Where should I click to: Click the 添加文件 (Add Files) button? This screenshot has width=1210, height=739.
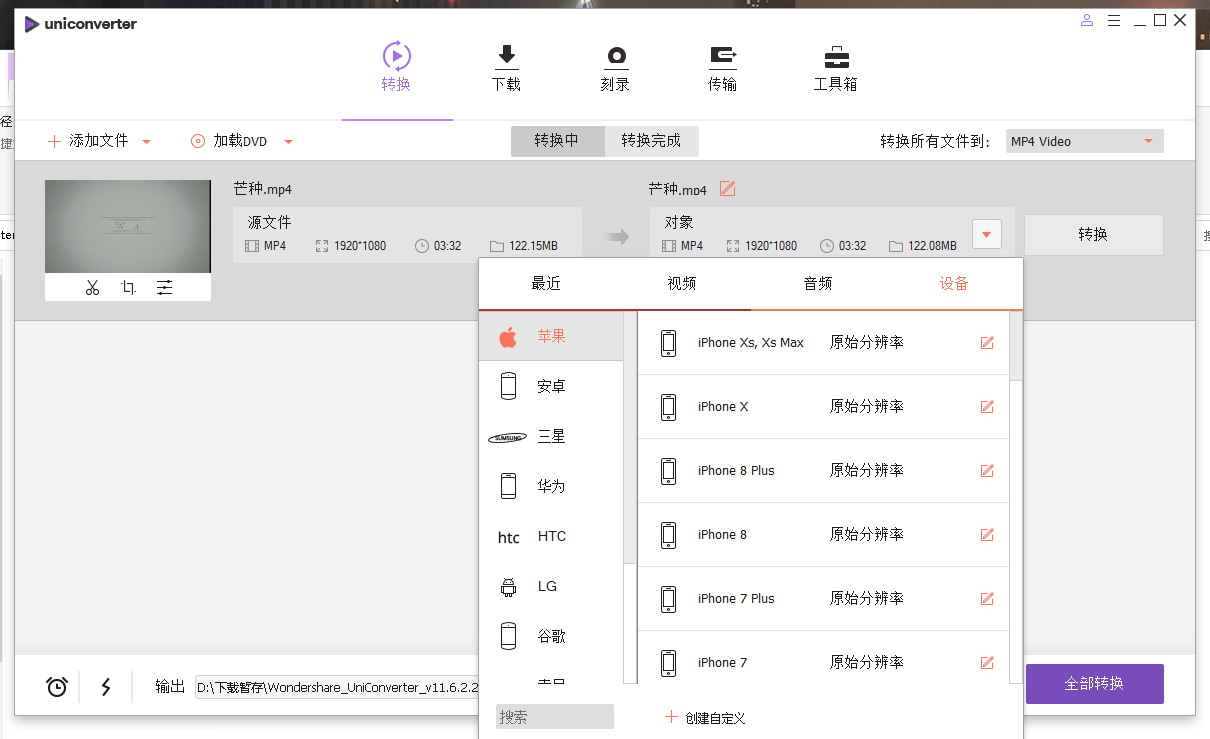tap(88, 141)
